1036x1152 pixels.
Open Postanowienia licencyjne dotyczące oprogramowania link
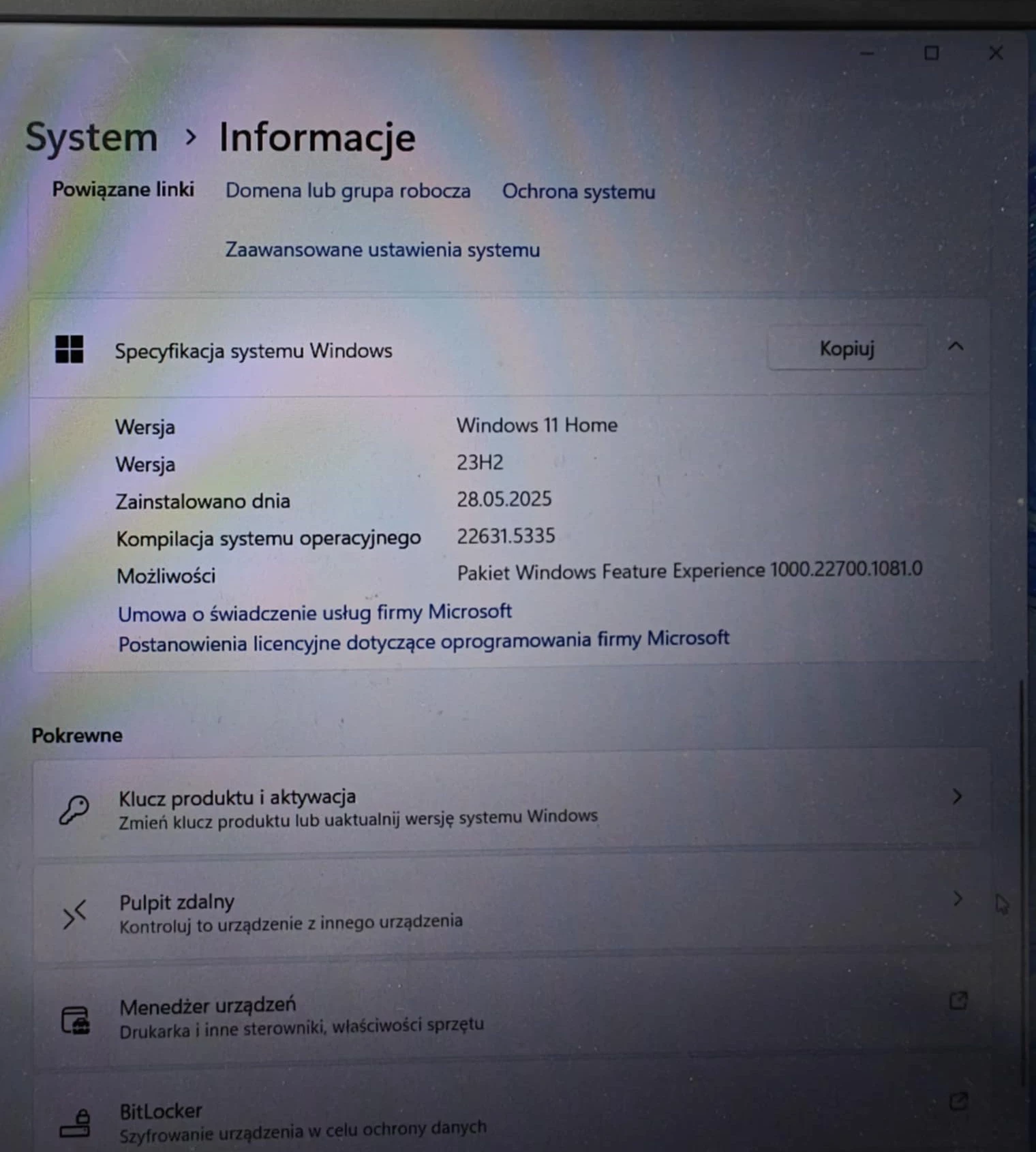[423, 641]
